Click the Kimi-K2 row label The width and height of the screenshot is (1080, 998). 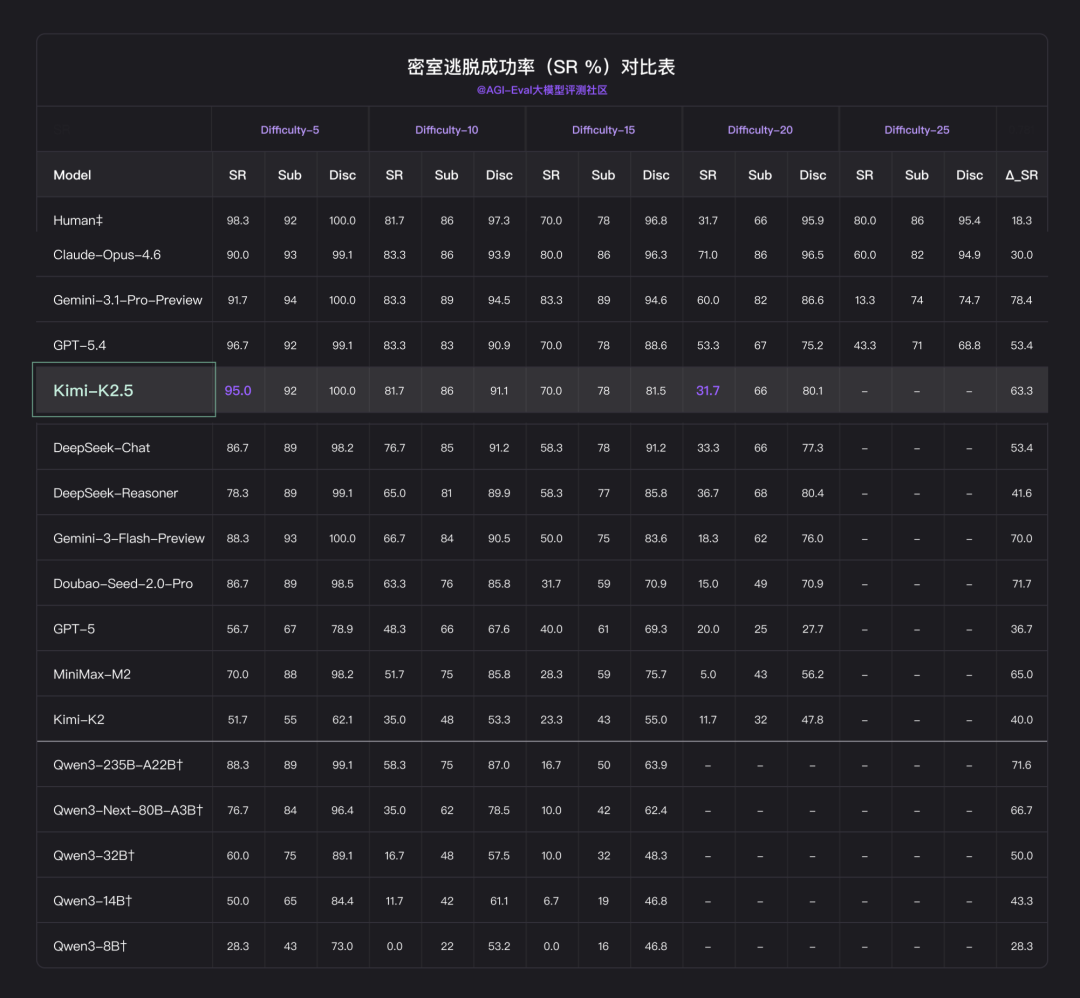[79, 720]
